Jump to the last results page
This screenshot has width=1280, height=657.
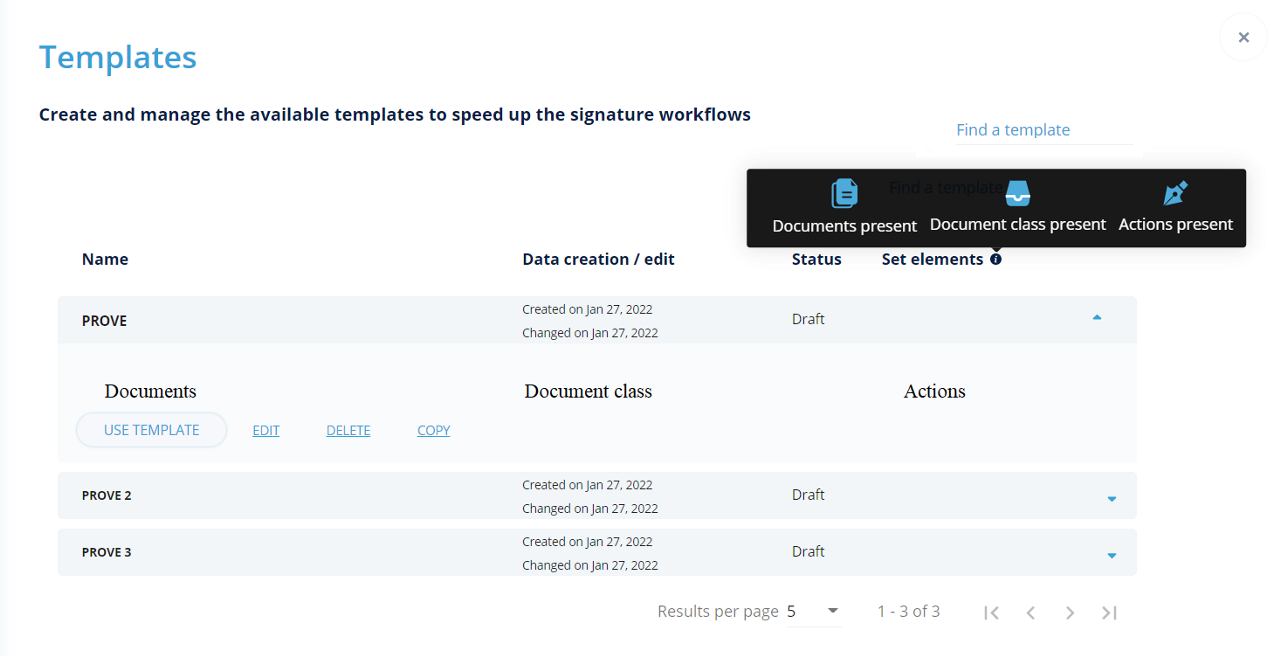point(1109,612)
